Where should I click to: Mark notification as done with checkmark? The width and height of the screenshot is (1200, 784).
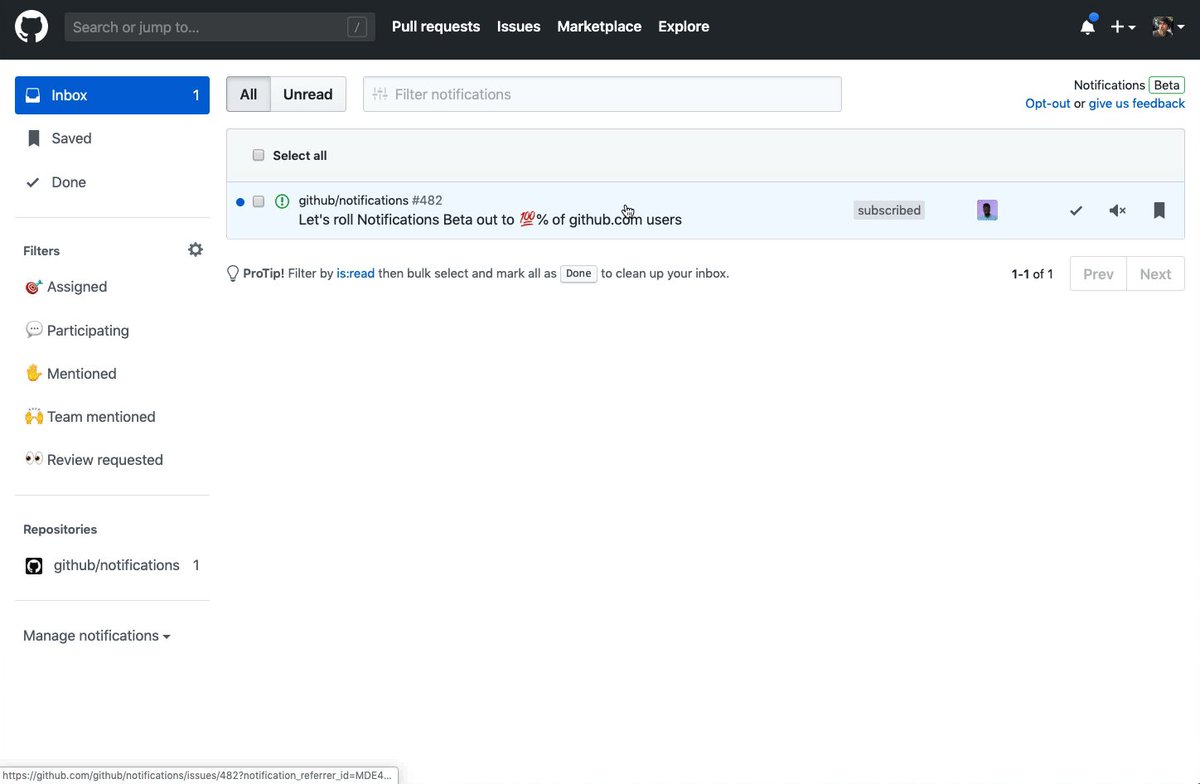(x=1076, y=210)
